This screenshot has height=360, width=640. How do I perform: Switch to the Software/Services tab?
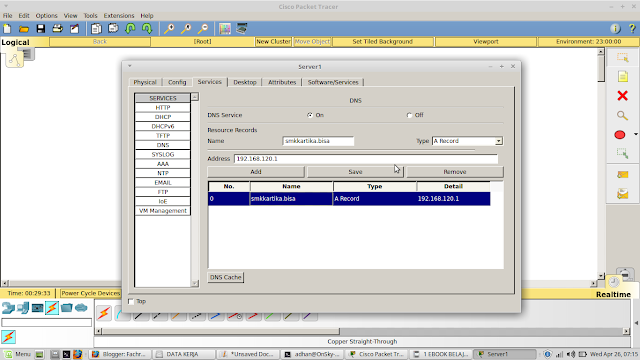333,82
